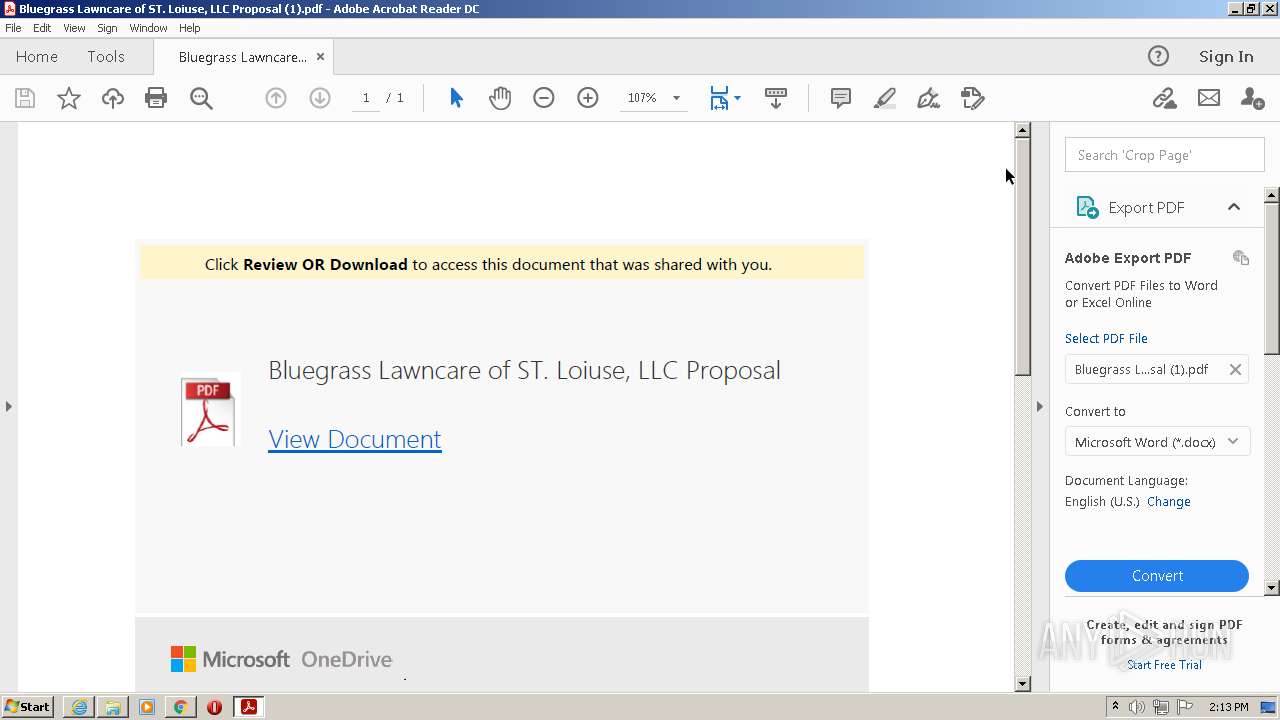This screenshot has height=720, width=1280.
Task: Open the Windows Start menu
Action: point(28,707)
